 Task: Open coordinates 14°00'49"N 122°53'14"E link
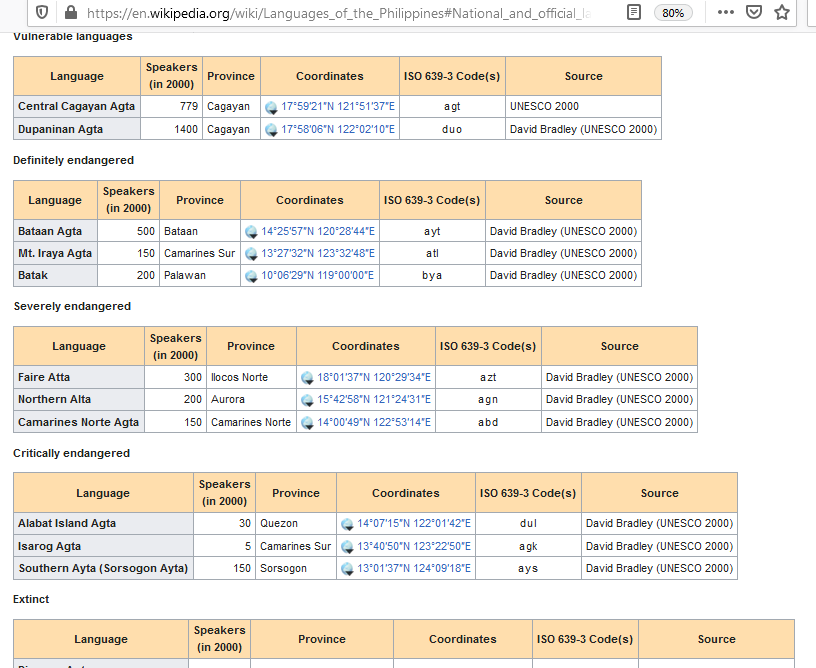(x=374, y=422)
